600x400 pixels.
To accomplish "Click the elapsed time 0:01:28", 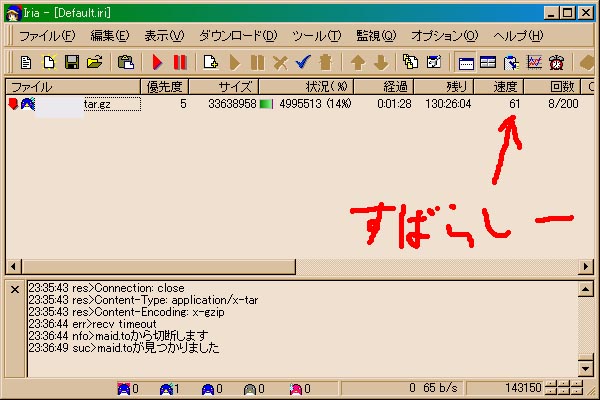I will [394, 104].
